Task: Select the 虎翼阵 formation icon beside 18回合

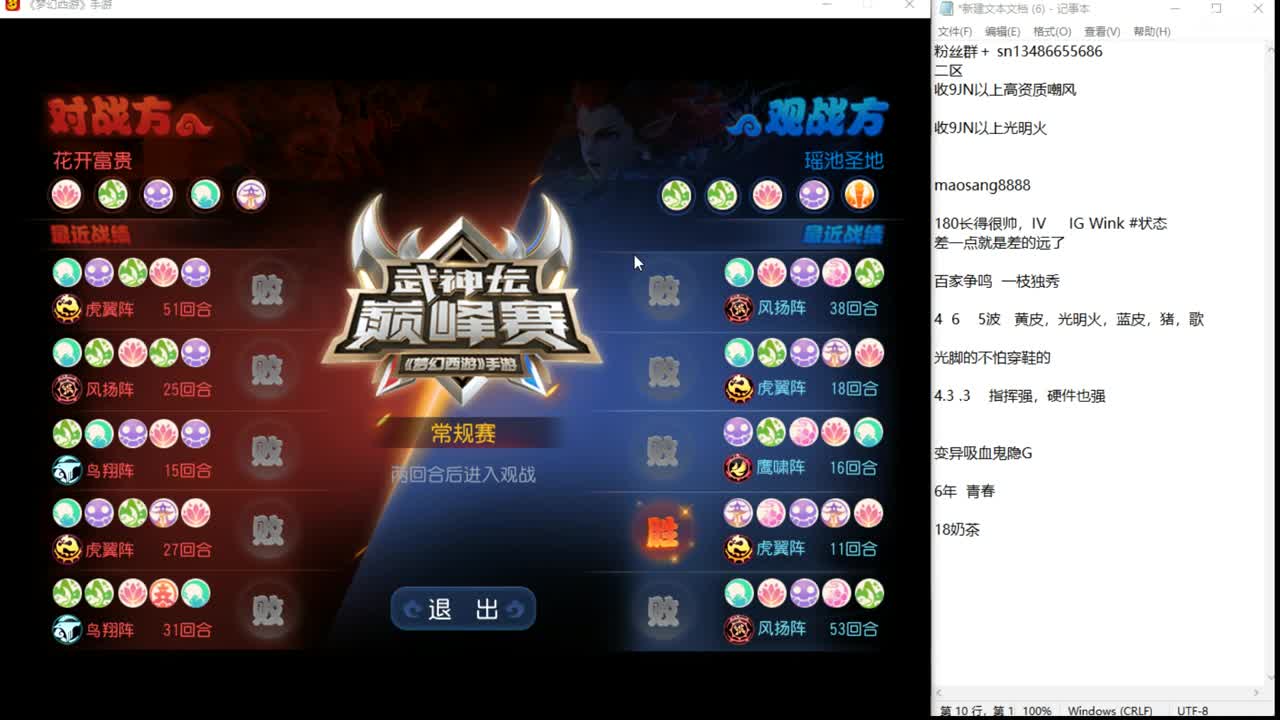Action: coord(739,387)
